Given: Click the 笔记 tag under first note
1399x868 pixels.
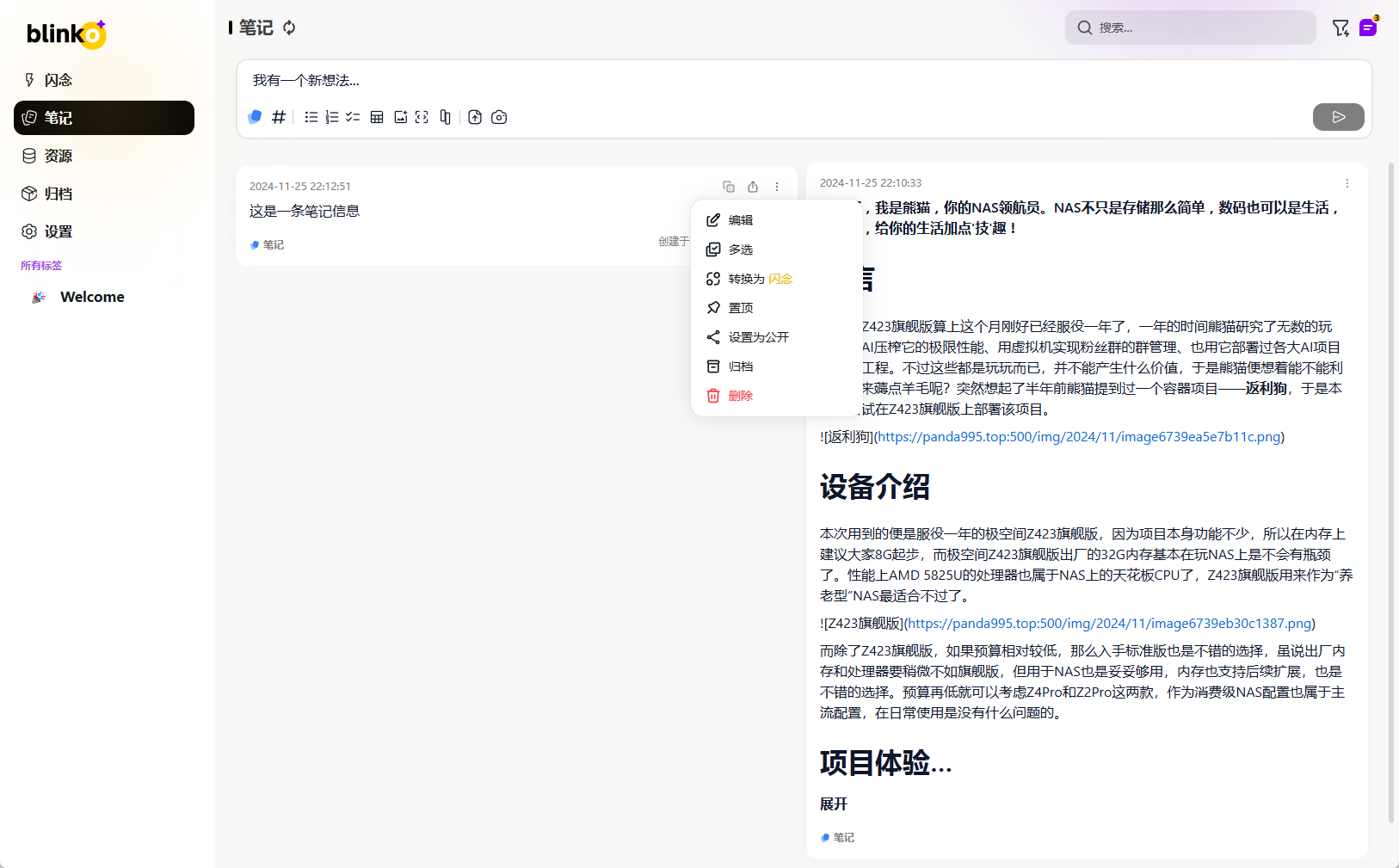Looking at the screenshot, I should pos(267,245).
